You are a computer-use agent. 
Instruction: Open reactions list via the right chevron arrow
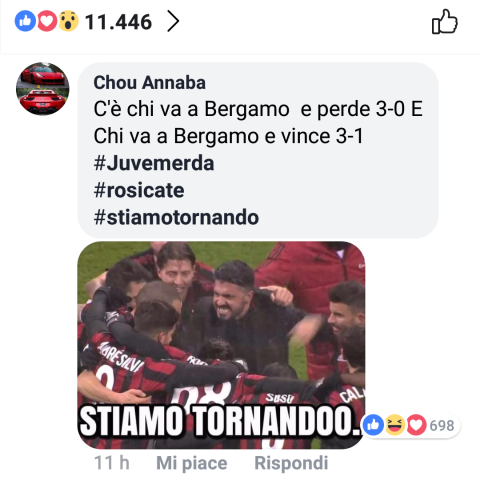click(173, 21)
